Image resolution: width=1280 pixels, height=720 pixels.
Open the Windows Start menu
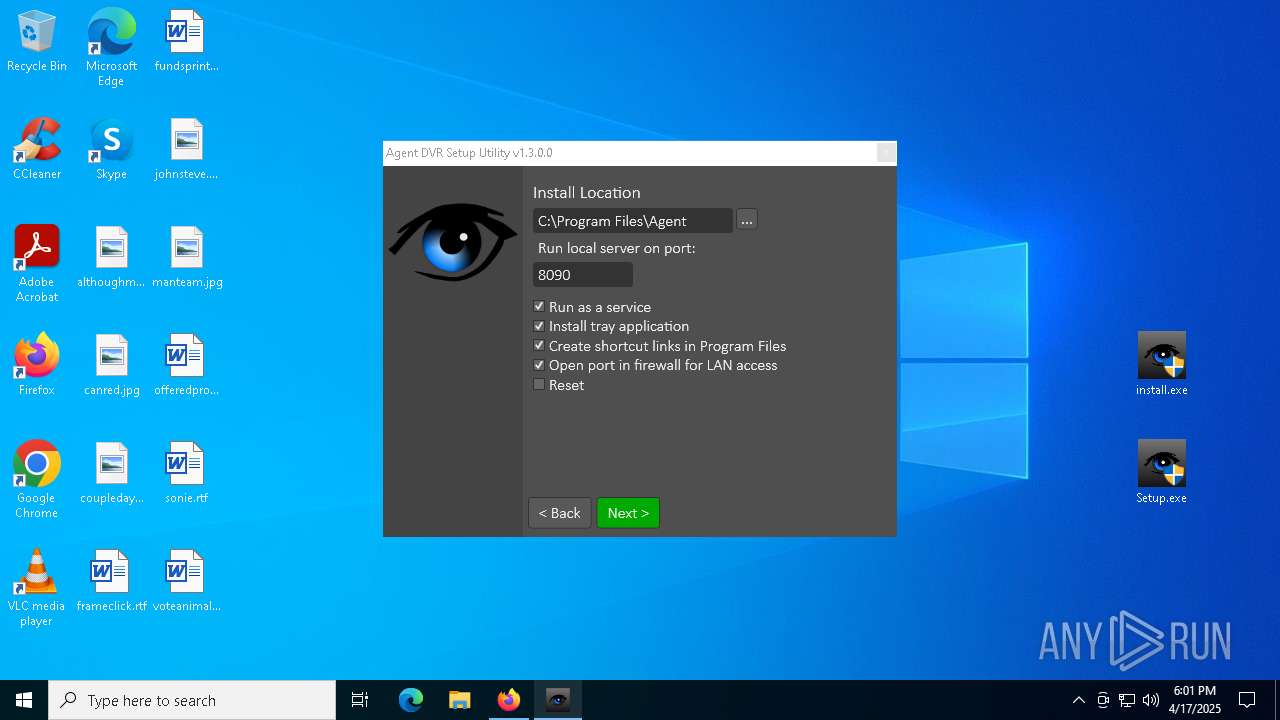[x=24, y=700]
